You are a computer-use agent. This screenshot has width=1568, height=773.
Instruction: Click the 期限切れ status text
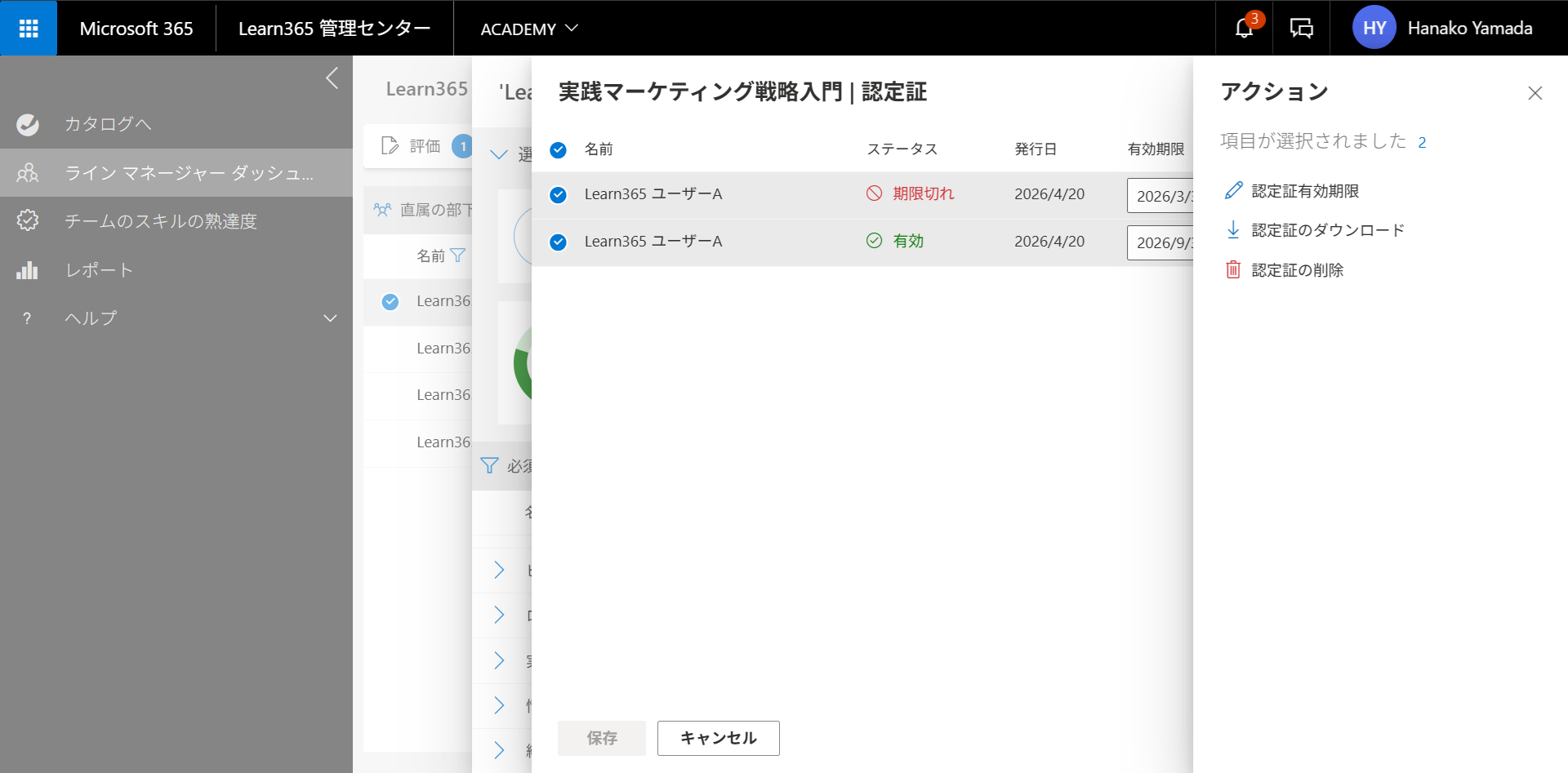click(923, 193)
